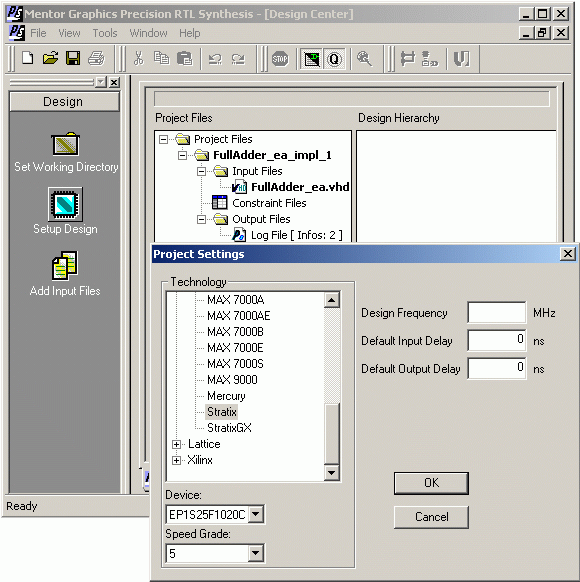Screen dimensions: 580x582
Task: Click the Default Output Delay field
Action: [497, 368]
